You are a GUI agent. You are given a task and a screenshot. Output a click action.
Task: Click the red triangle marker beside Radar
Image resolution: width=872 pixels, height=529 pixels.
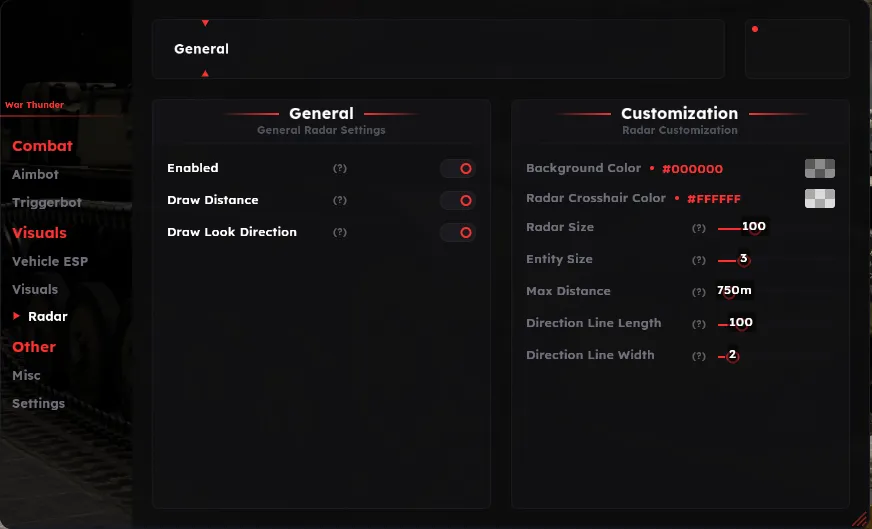pyautogui.click(x=16, y=316)
